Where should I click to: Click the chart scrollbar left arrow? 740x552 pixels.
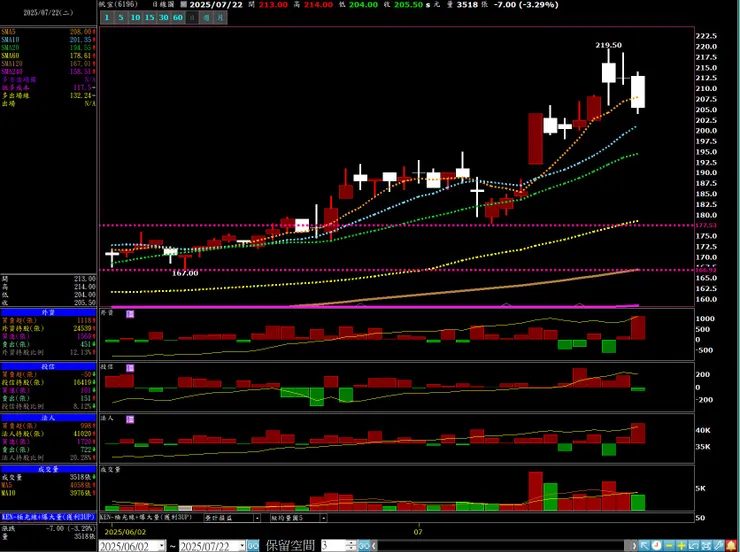pos(374,546)
